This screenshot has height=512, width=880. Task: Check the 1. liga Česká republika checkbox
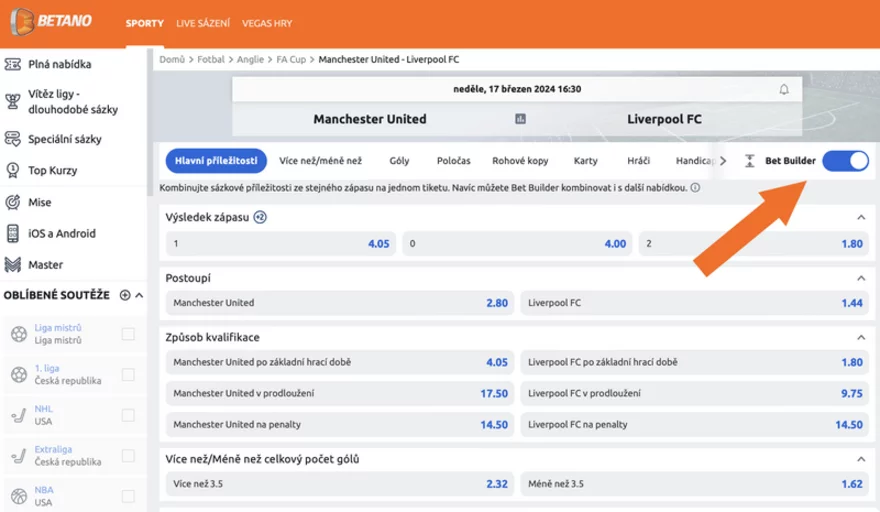[x=128, y=374]
